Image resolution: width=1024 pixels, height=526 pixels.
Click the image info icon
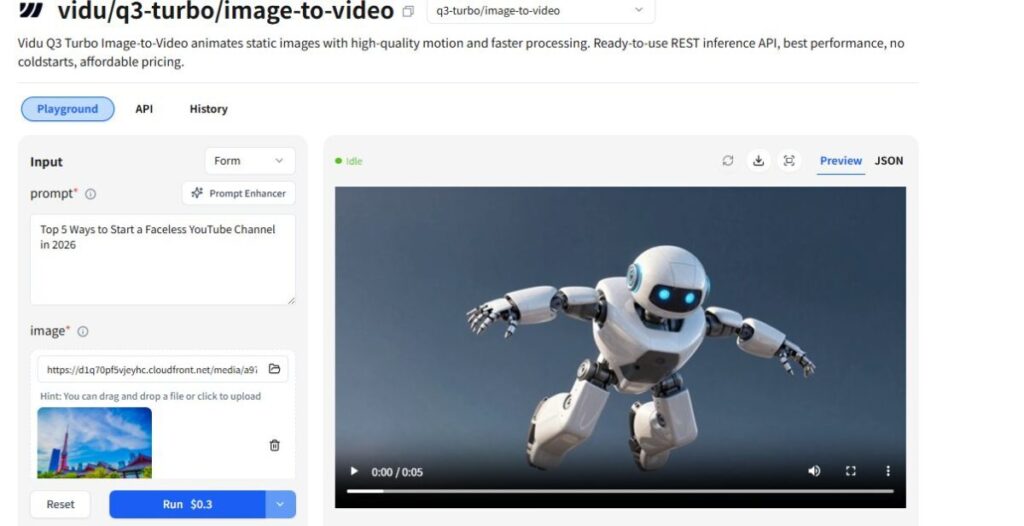tap(83, 331)
